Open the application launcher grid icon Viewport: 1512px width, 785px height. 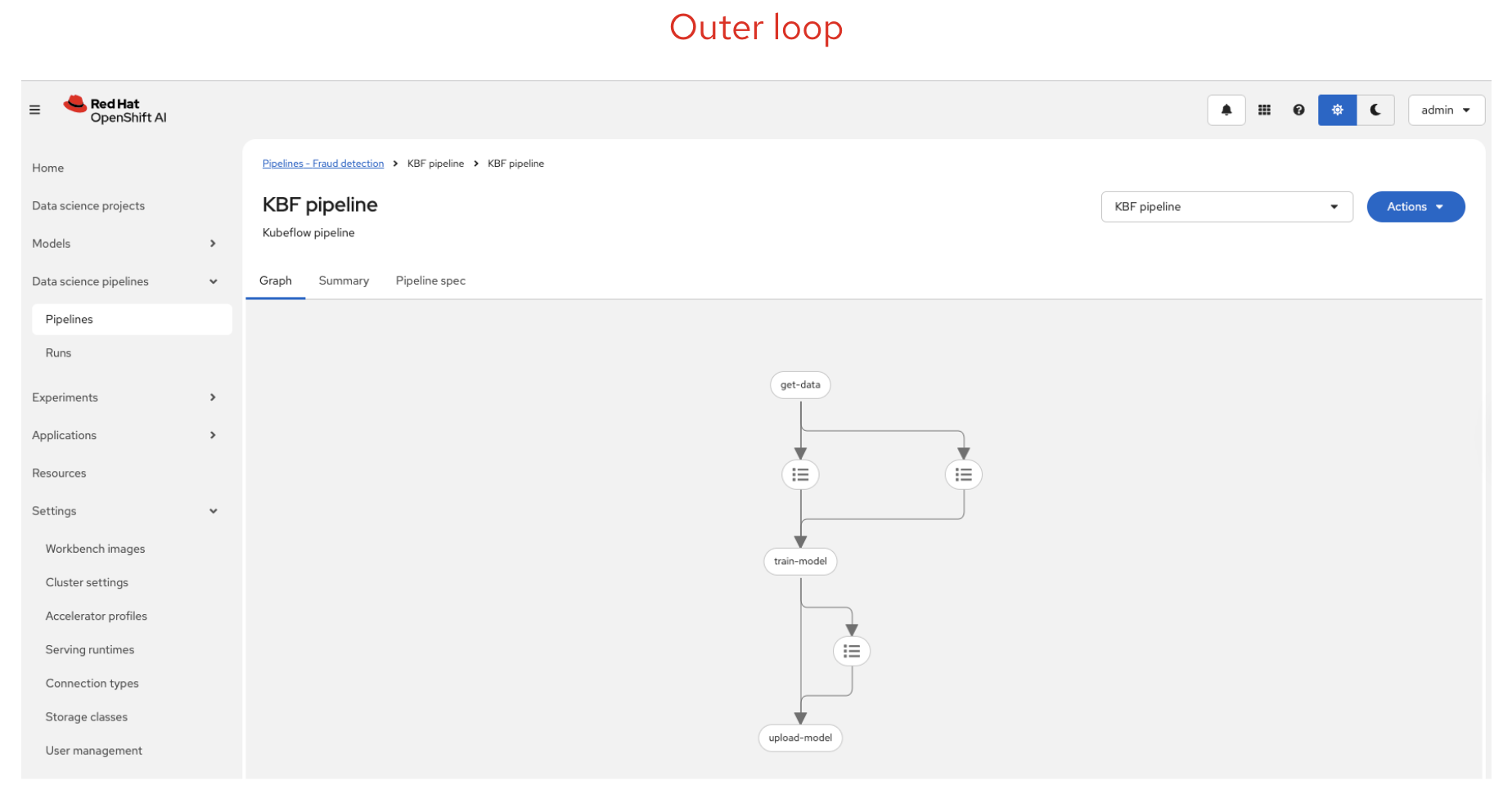point(1263,110)
